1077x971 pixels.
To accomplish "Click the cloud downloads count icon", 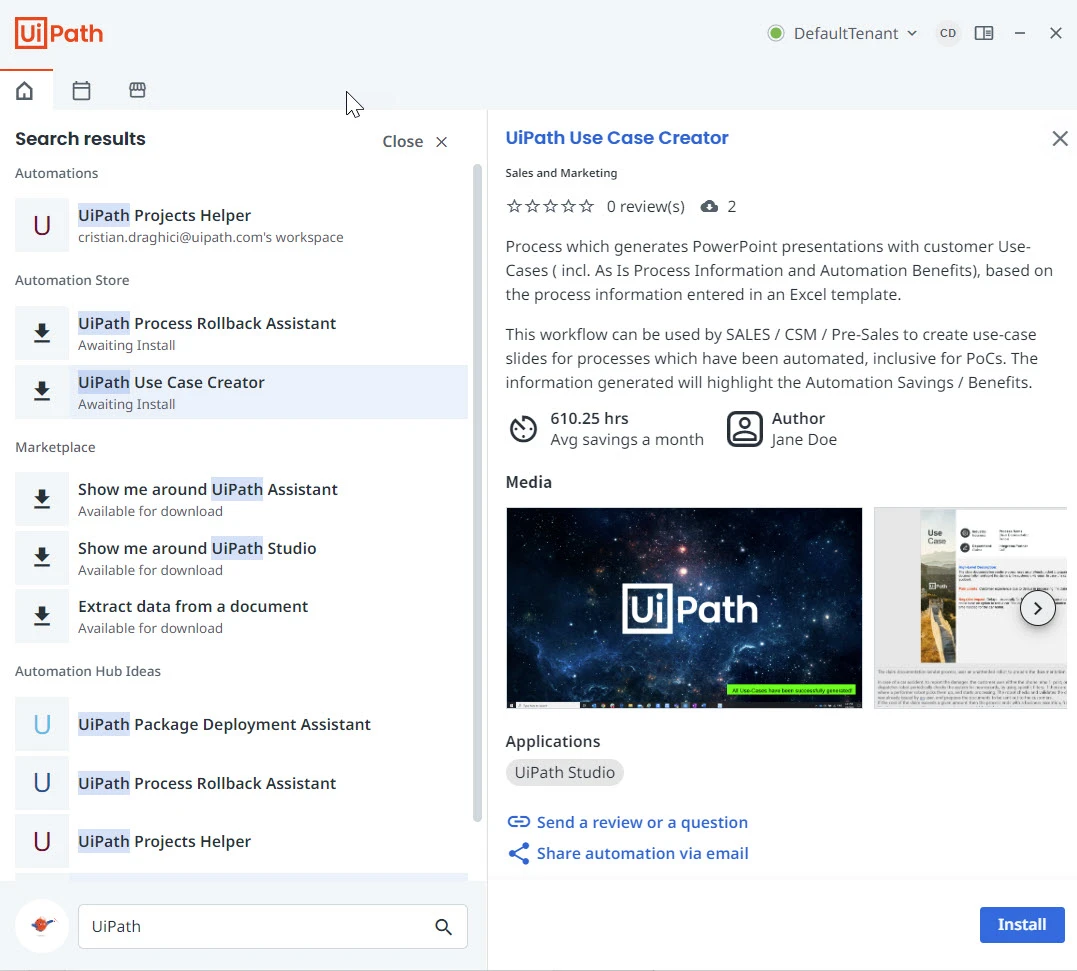I will click(710, 207).
